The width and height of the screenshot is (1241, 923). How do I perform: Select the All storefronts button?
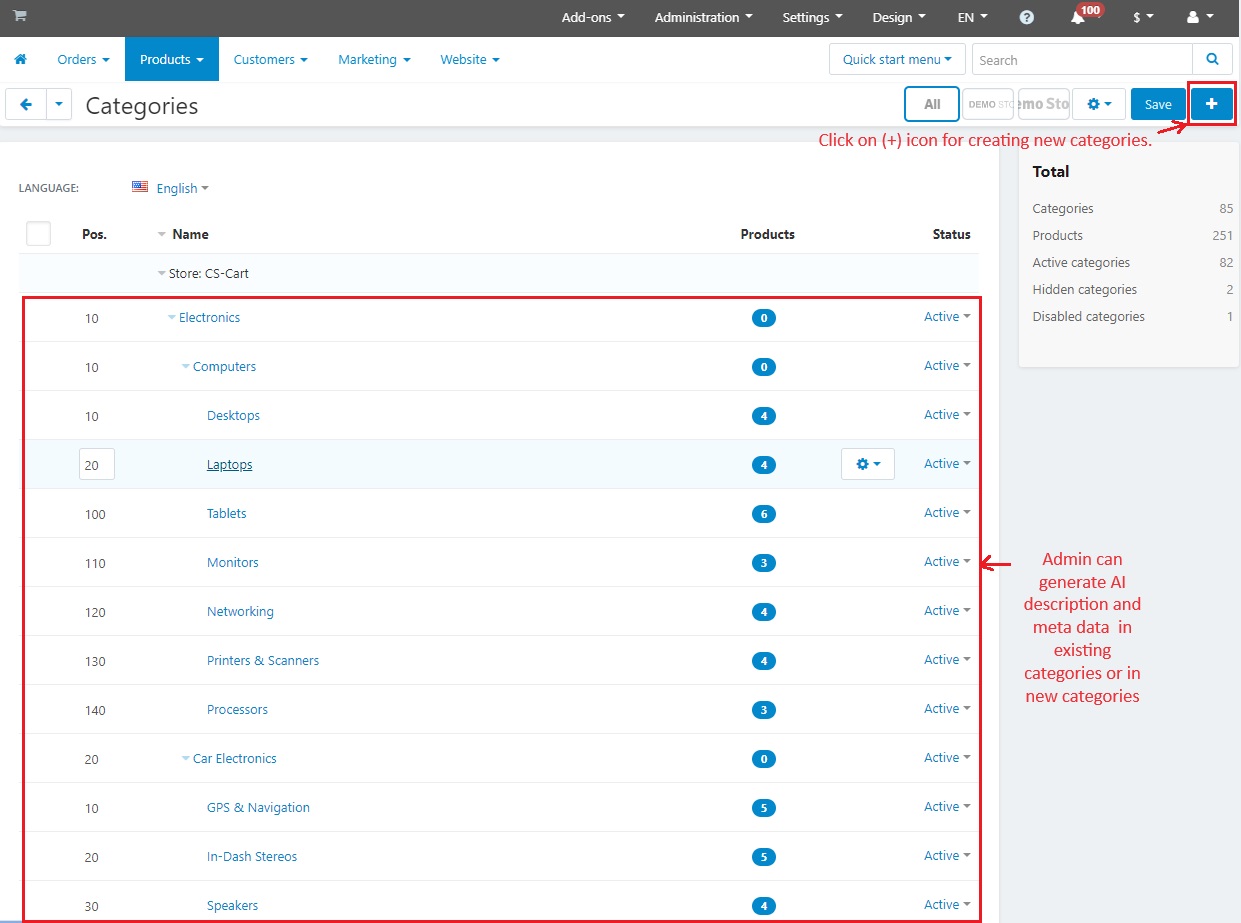(932, 104)
